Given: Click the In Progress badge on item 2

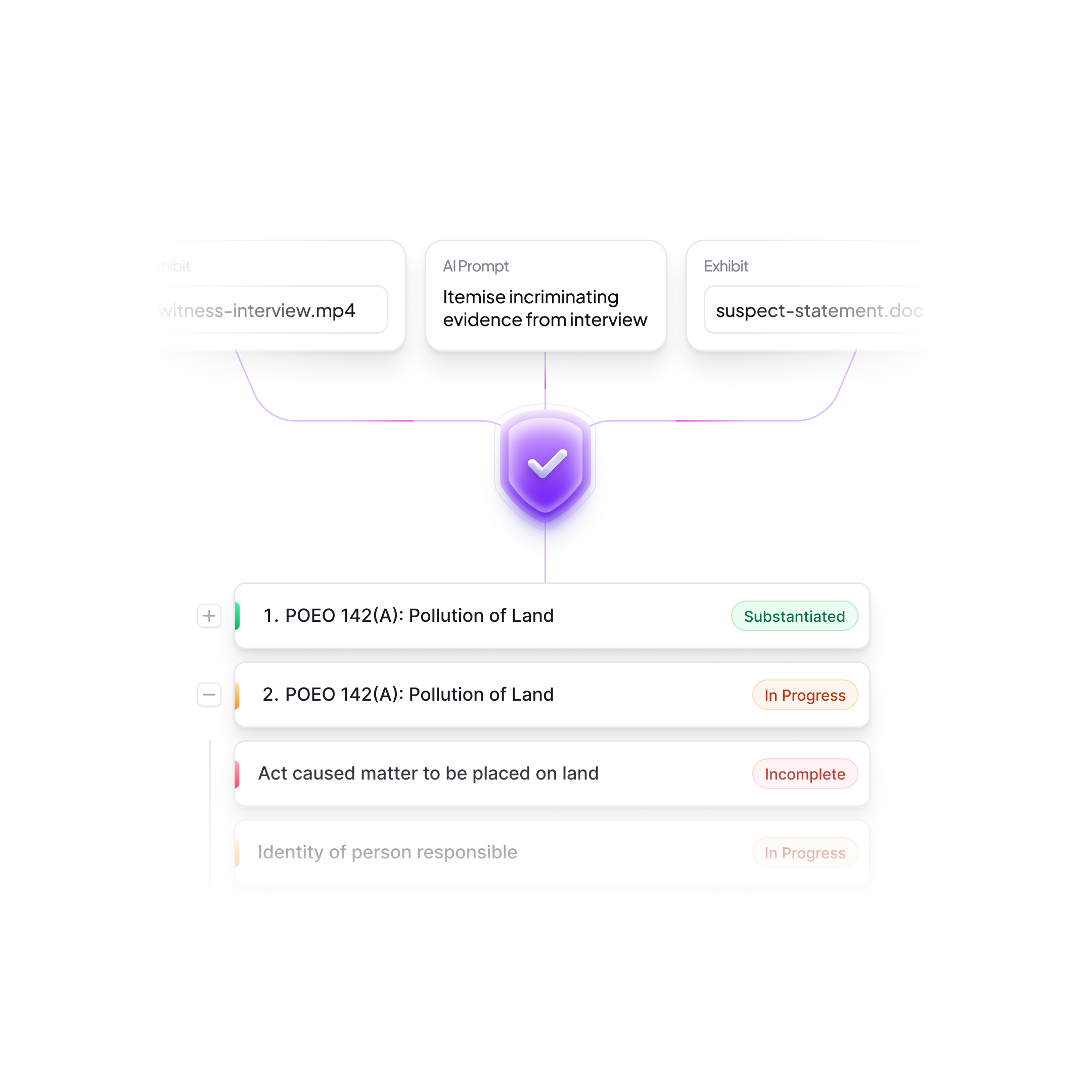Looking at the screenshot, I should pos(804,695).
